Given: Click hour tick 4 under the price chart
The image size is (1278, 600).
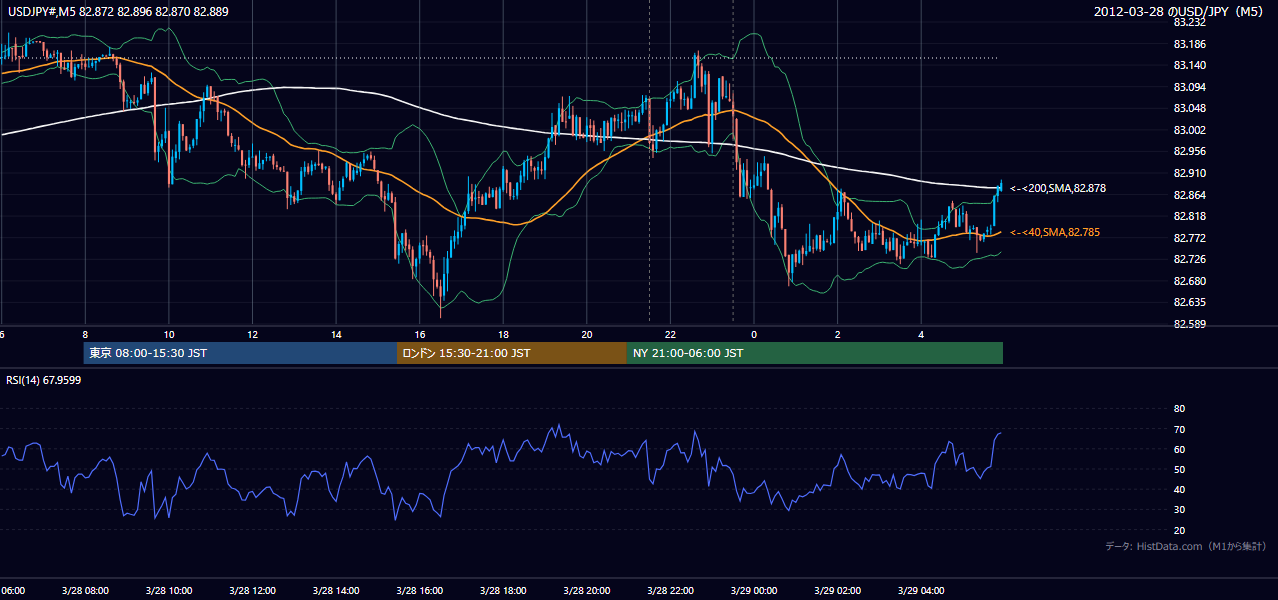Looking at the screenshot, I should (x=921, y=334).
